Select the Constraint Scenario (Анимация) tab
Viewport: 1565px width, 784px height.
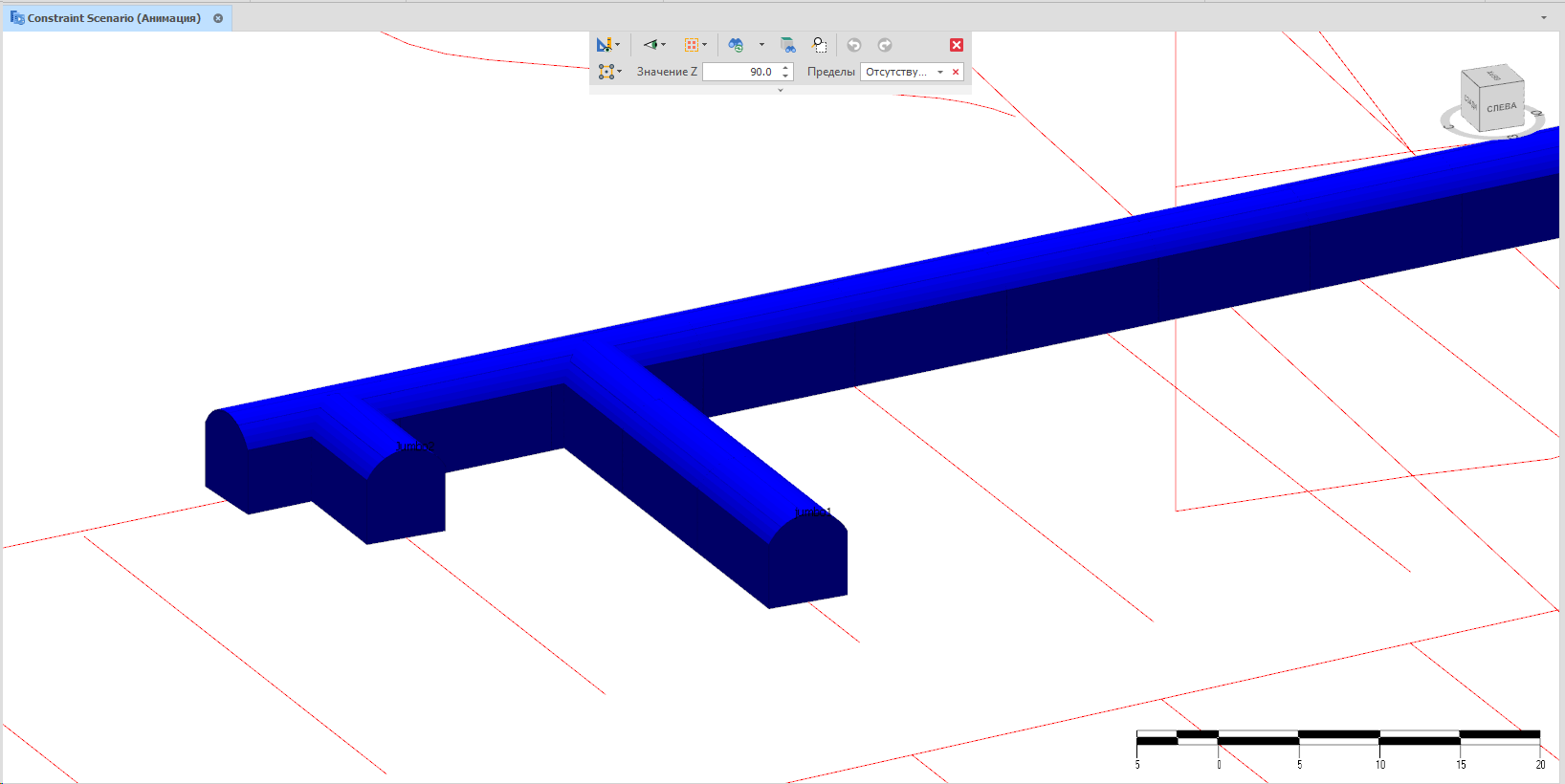click(113, 18)
